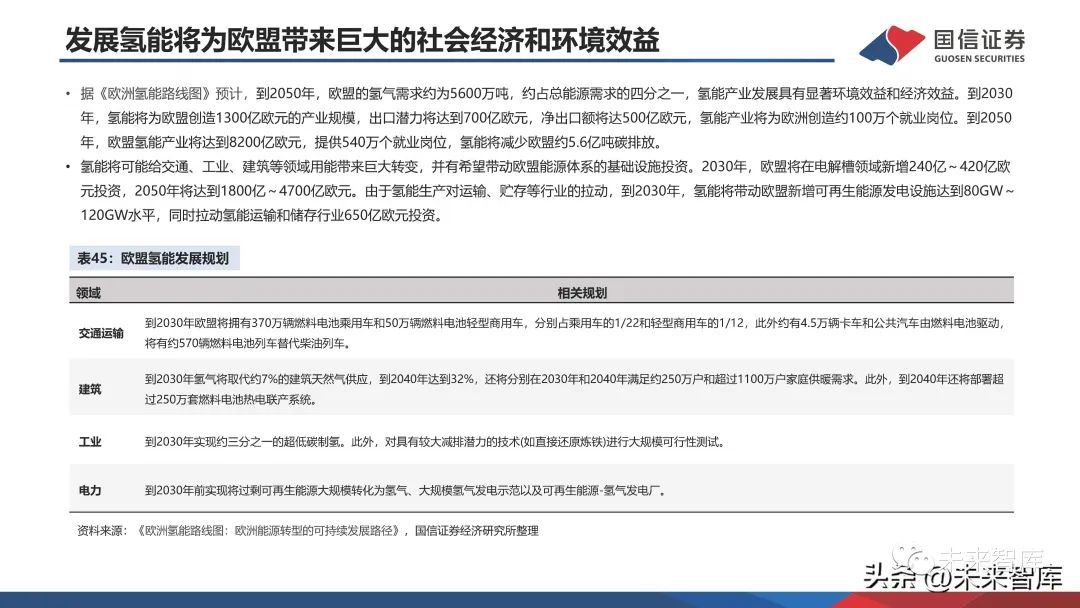The image size is (1080, 608).
Task: Click the cell line 过250万套燃料电池热电联产系统
Action: tap(231, 399)
